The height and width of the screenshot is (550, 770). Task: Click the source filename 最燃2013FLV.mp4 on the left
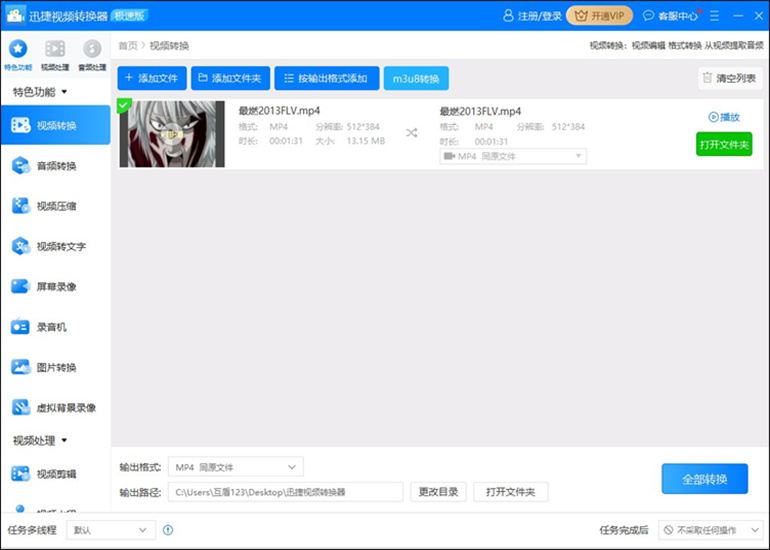click(x=279, y=110)
